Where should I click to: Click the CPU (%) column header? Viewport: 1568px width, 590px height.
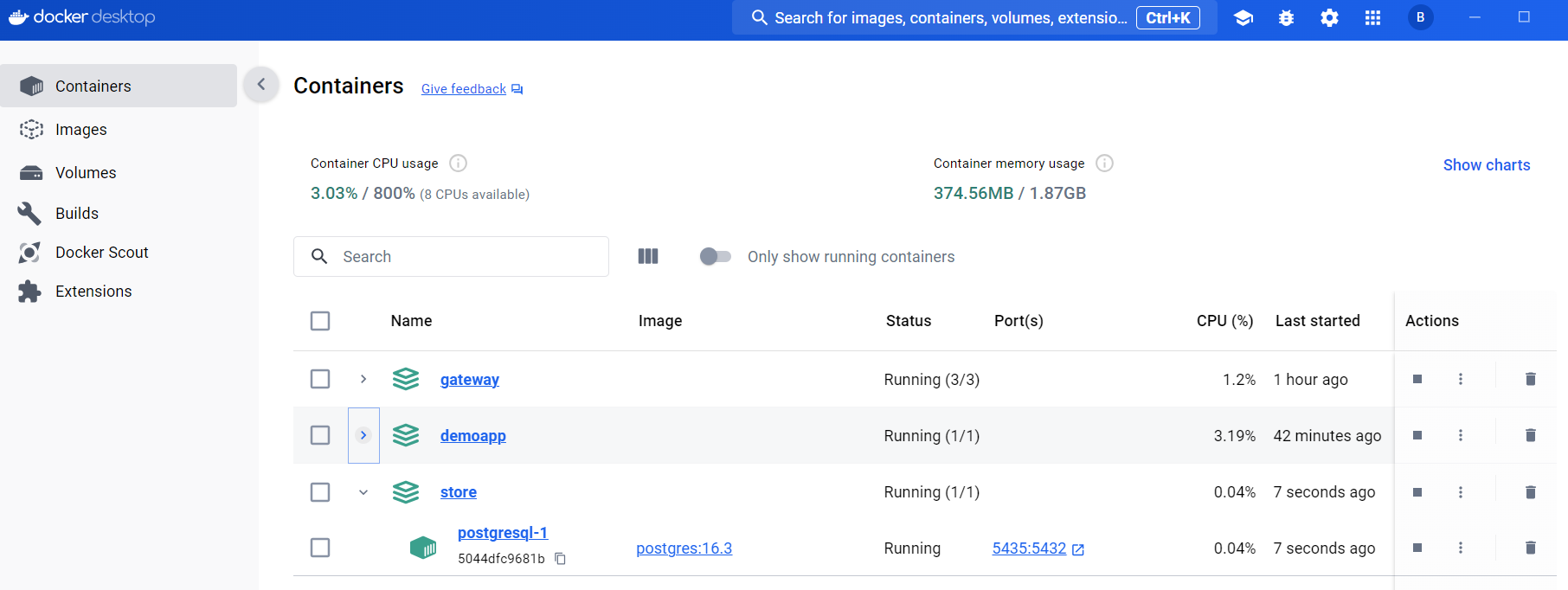tap(1224, 321)
